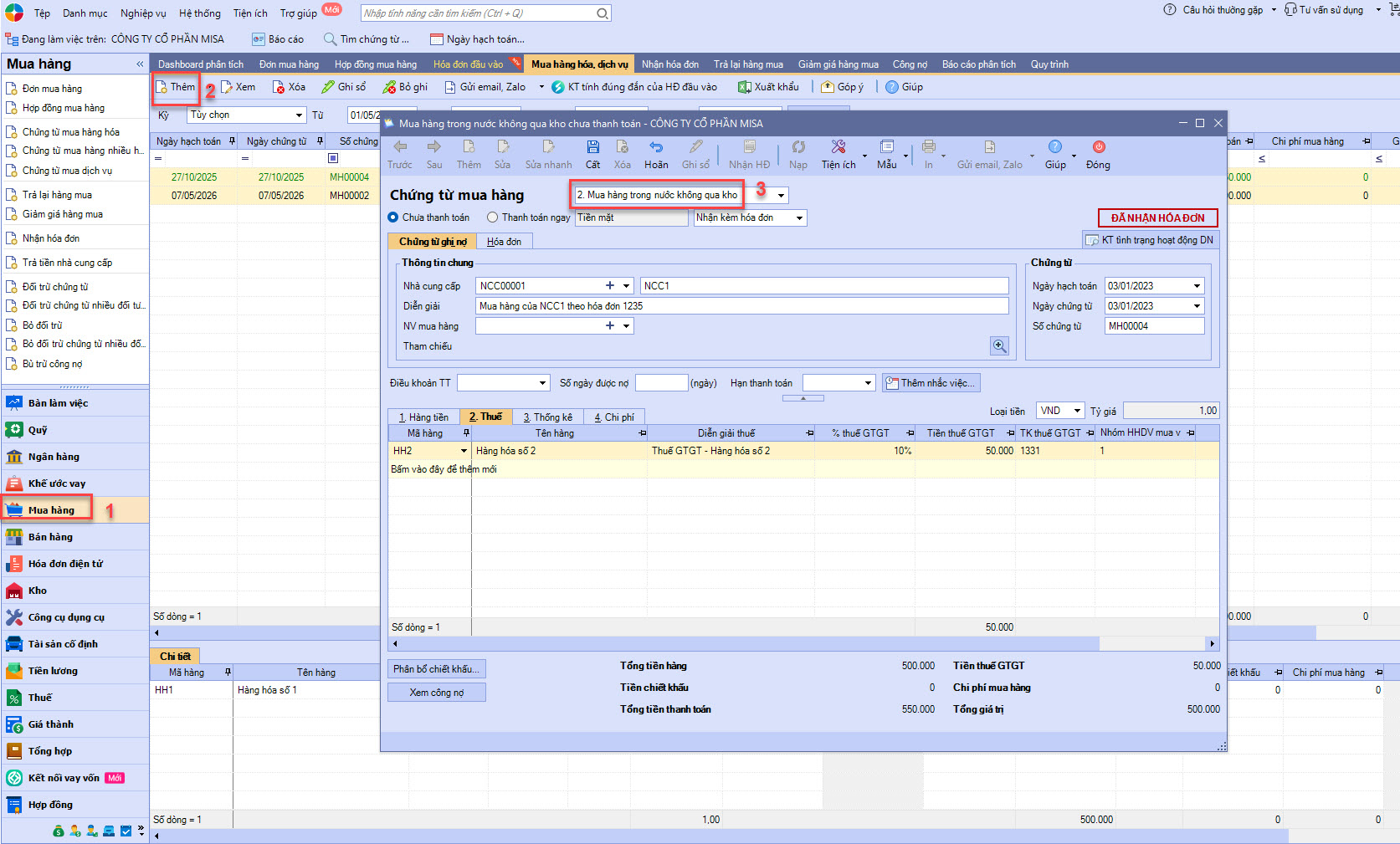Open Tiện ích tools in dialog toolbar
Viewport: 1400px width, 844px height.
838,148
